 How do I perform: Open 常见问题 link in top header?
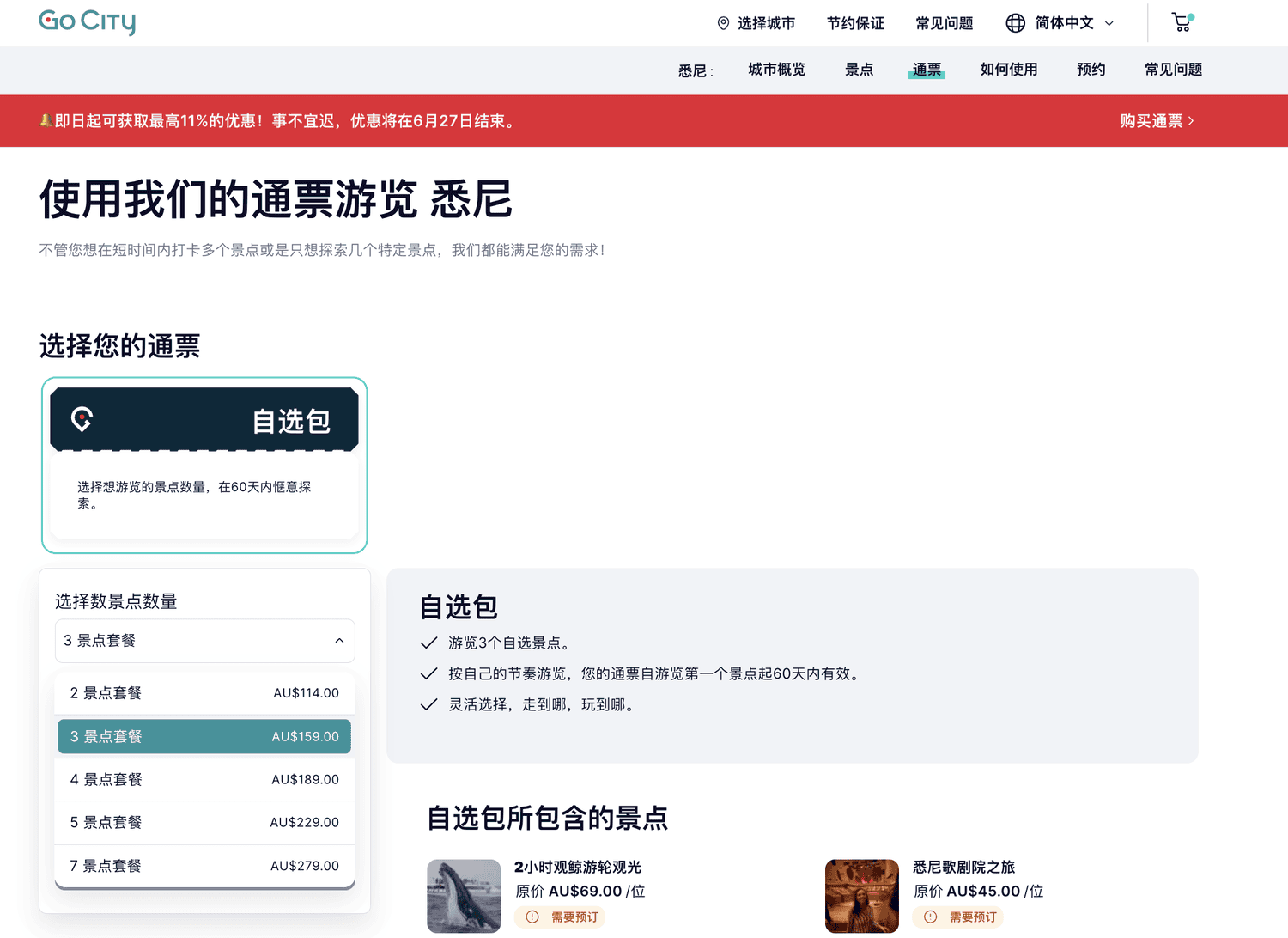(944, 23)
